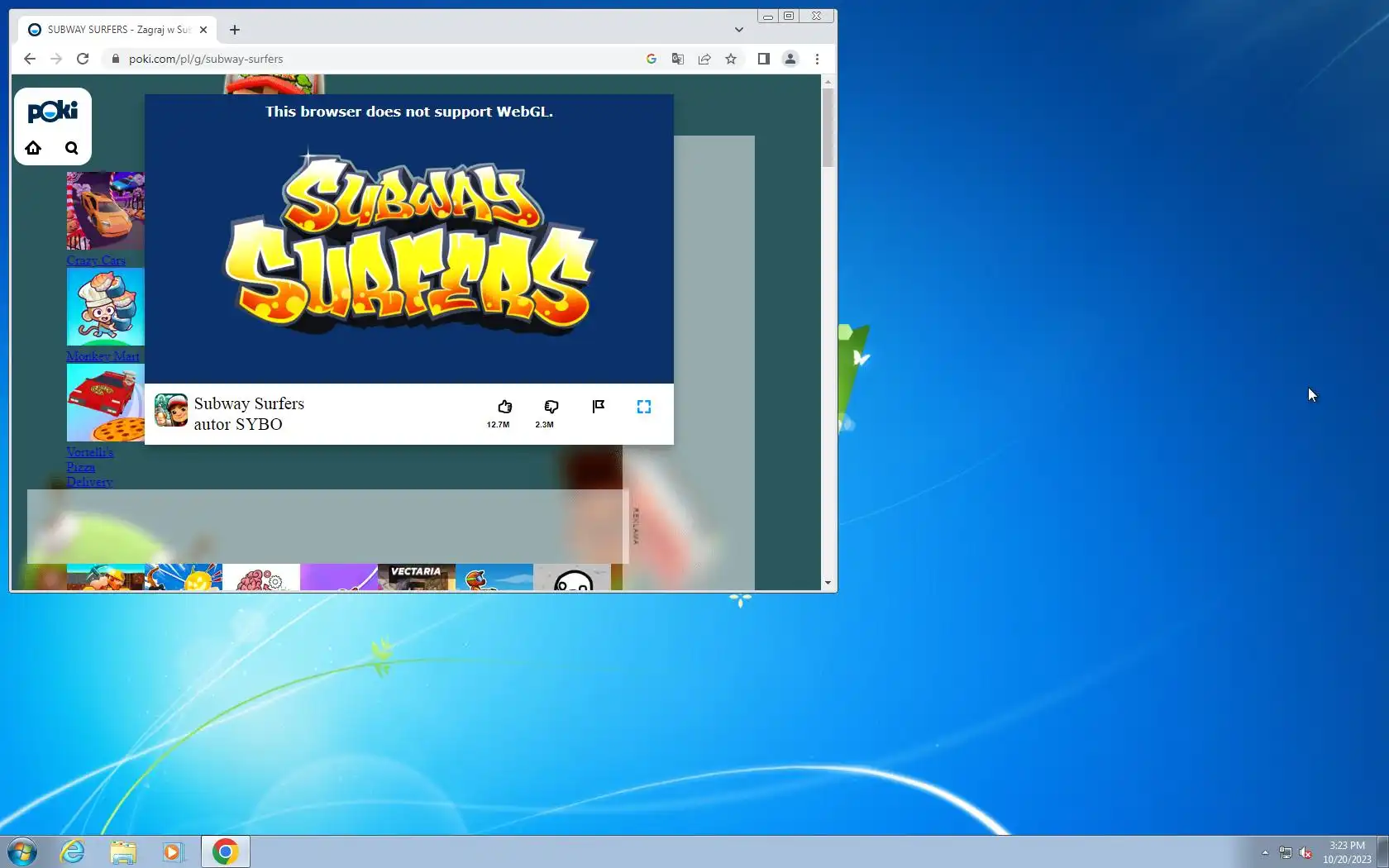Click the scrollbar down arrow
This screenshot has height=868, width=1389.
point(828,583)
